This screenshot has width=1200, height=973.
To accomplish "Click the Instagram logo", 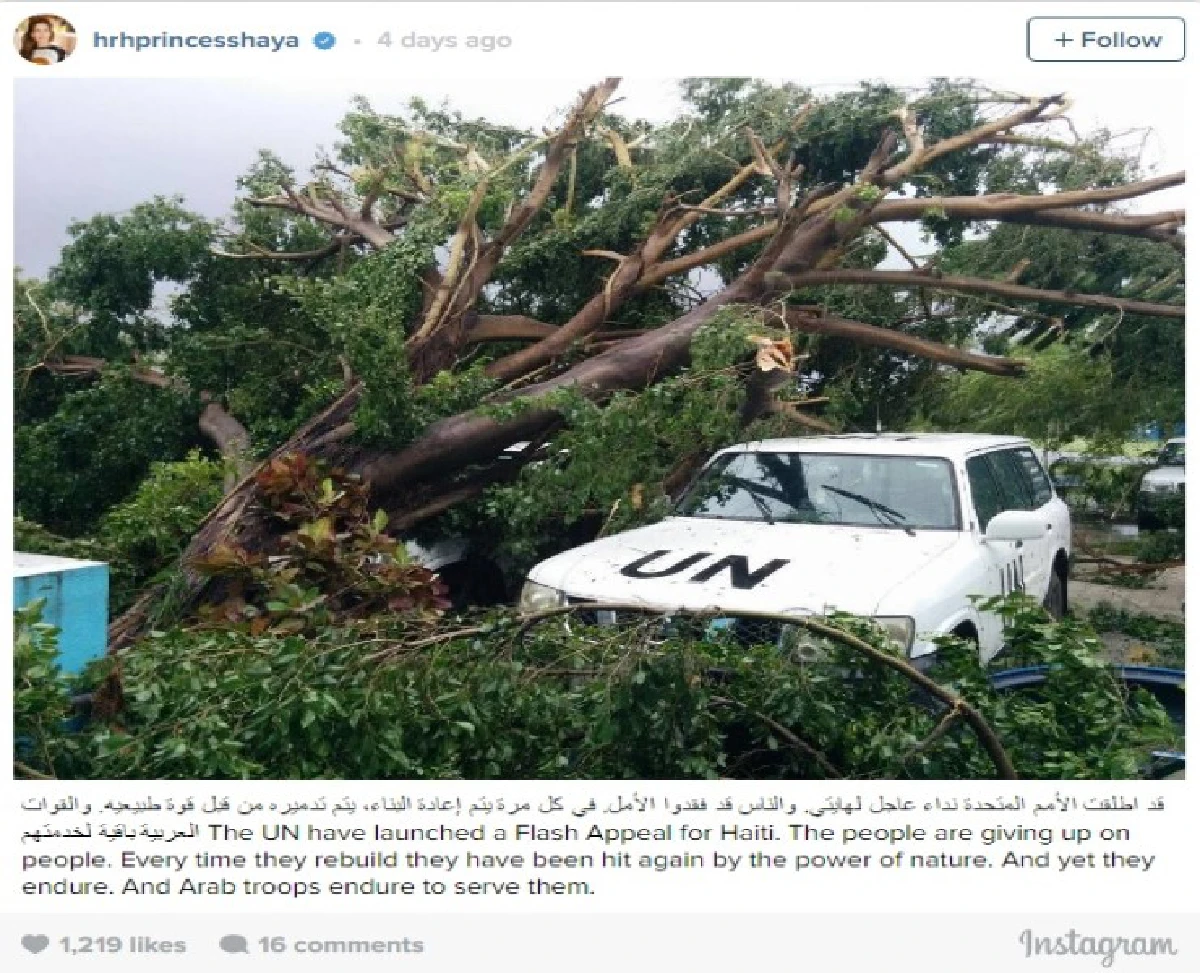I will tap(1097, 945).
